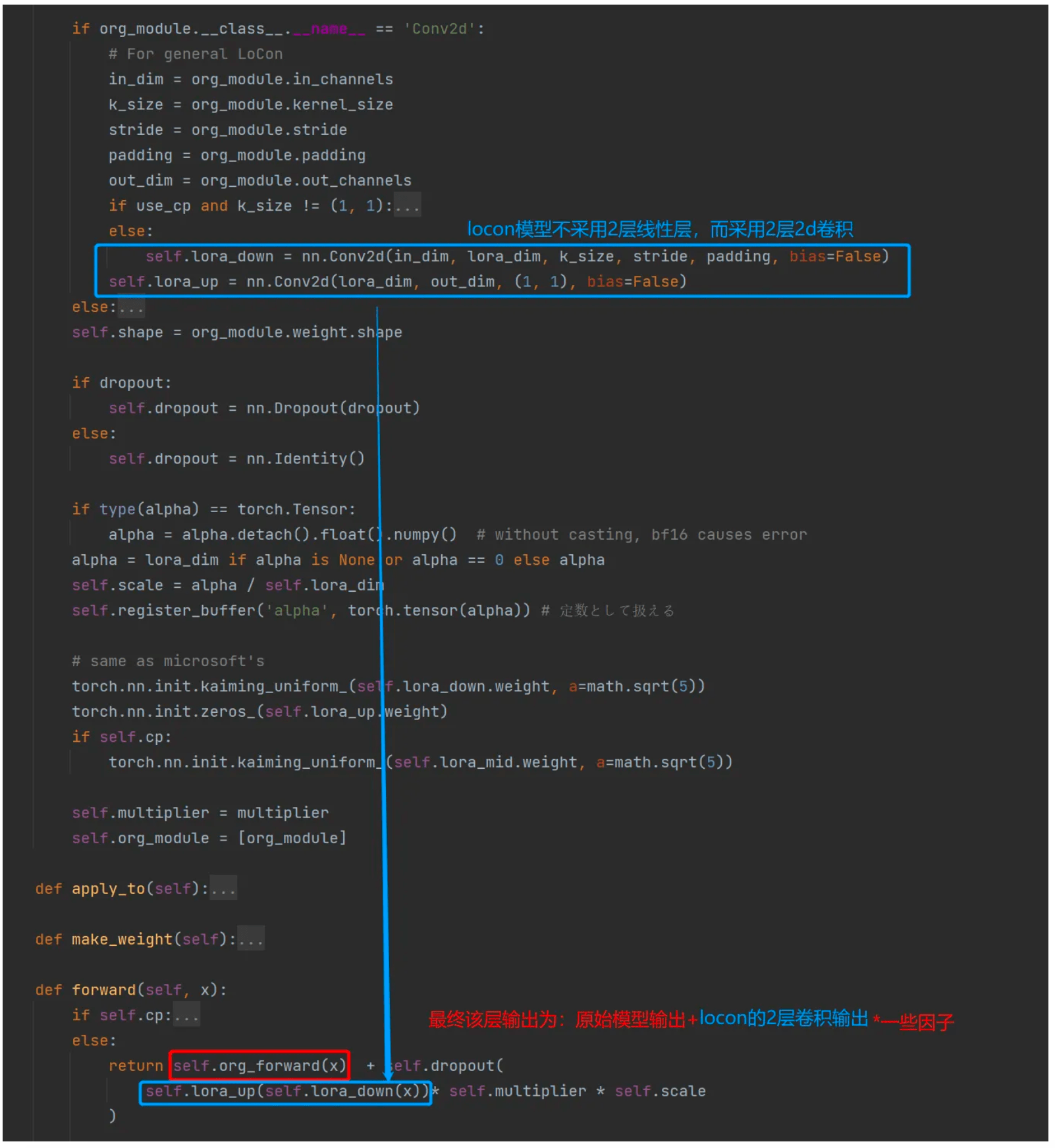Image resolution: width=1055 pixels, height=1148 pixels.
Task: Click the 'if self.cp:' line above lora_mid
Action: click(x=122, y=737)
